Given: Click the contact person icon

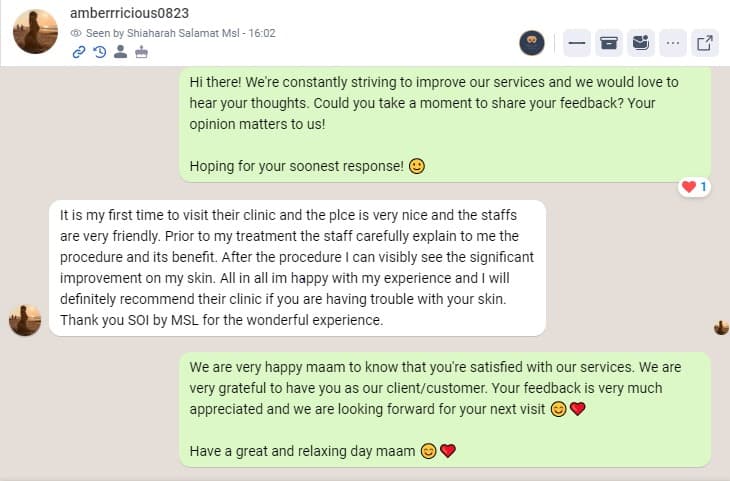Looking at the screenshot, I should click(120, 52).
